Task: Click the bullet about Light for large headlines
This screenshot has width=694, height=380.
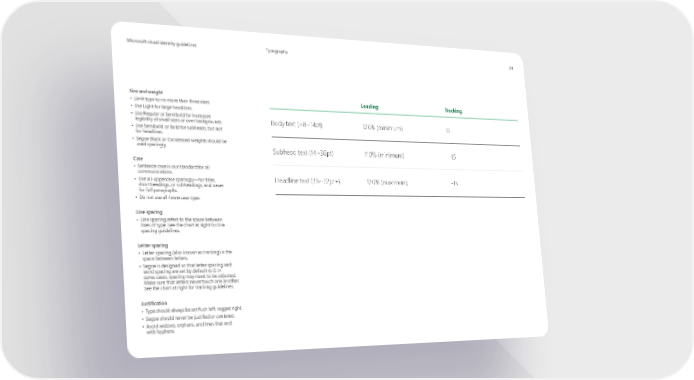Action: pos(162,107)
